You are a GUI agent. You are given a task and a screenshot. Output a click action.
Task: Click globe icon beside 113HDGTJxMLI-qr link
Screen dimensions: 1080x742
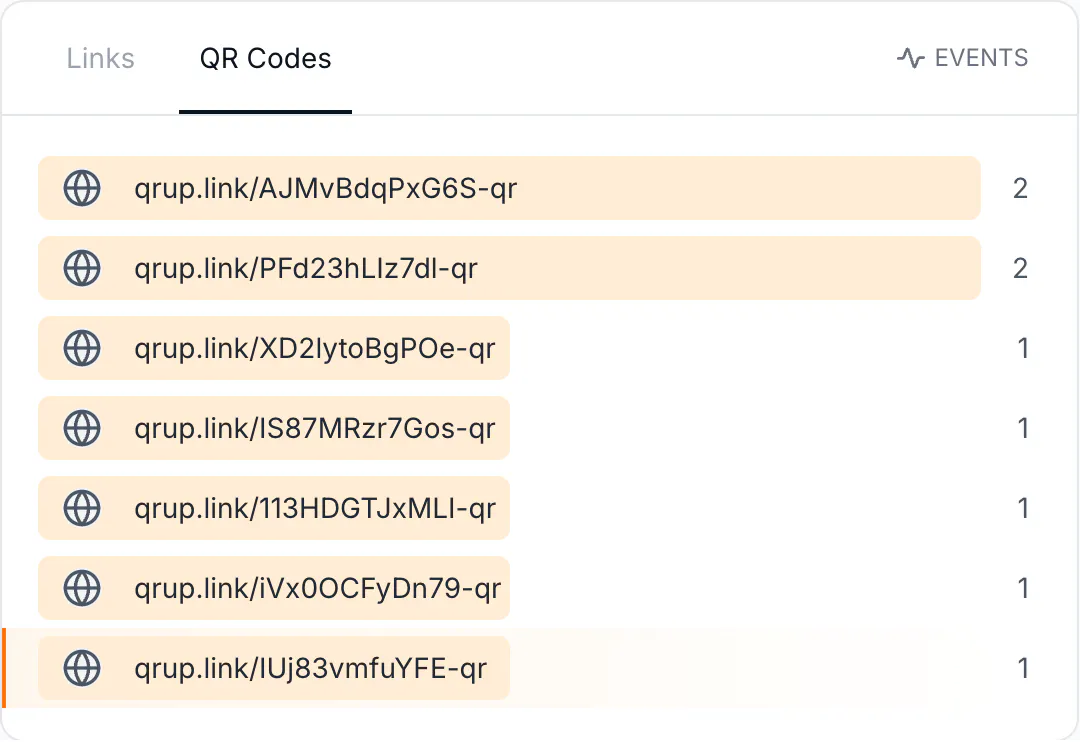[82, 508]
